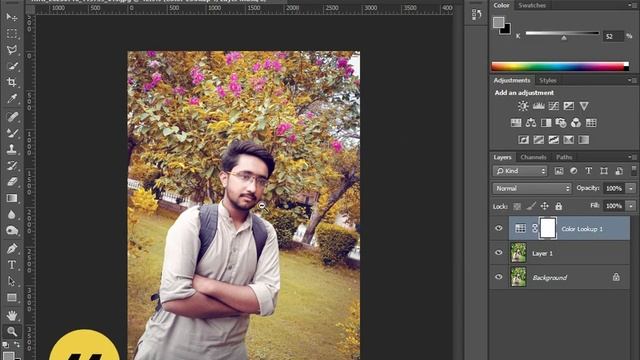This screenshot has width=640, height=360.
Task: Select the Pen tool
Action: point(12,248)
